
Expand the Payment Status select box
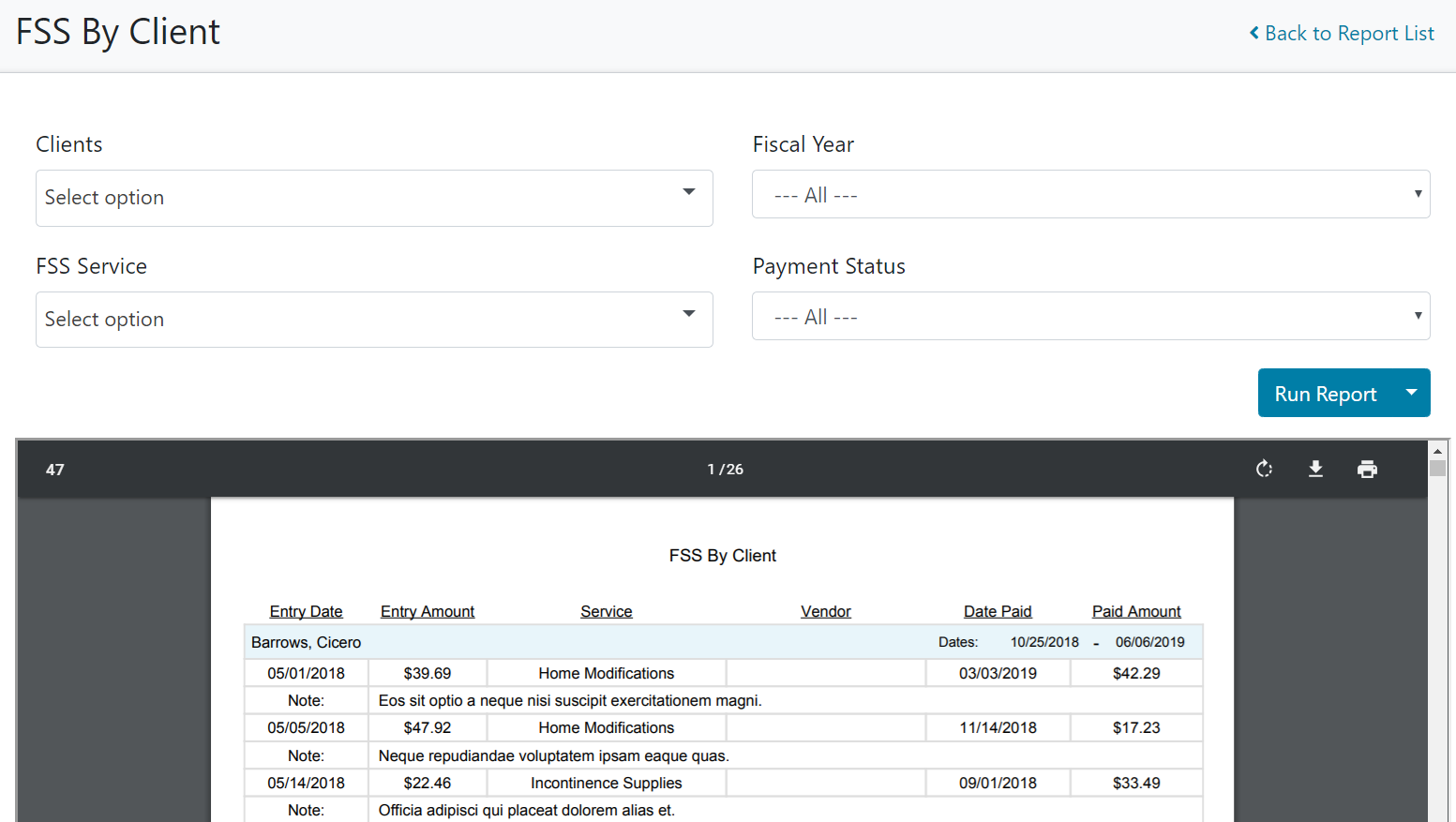click(1090, 316)
